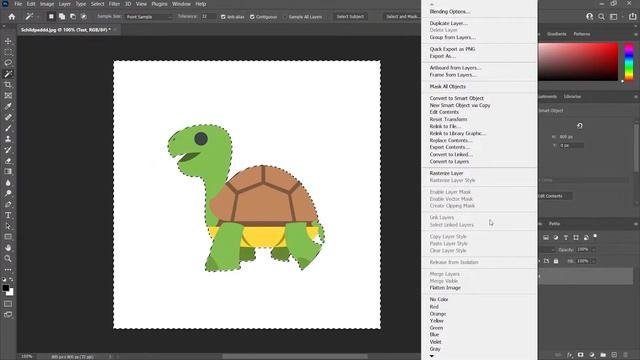This screenshot has height=360, width=640.
Task: Toggle the lock all layer icon
Action: [x=556, y=261]
